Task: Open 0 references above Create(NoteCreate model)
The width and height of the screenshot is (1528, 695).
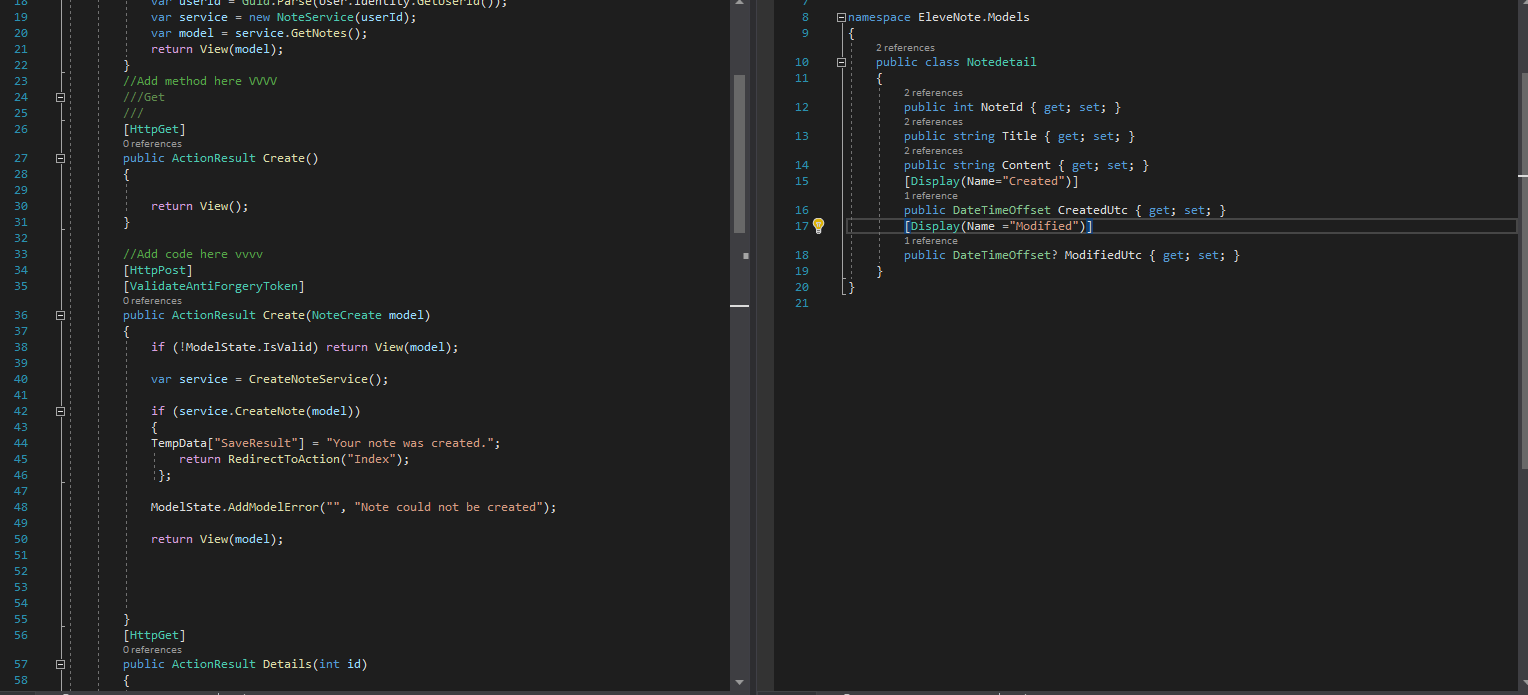Action: click(152, 301)
